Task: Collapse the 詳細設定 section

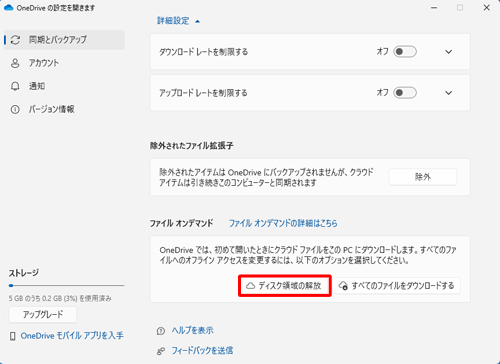Action: click(x=178, y=21)
